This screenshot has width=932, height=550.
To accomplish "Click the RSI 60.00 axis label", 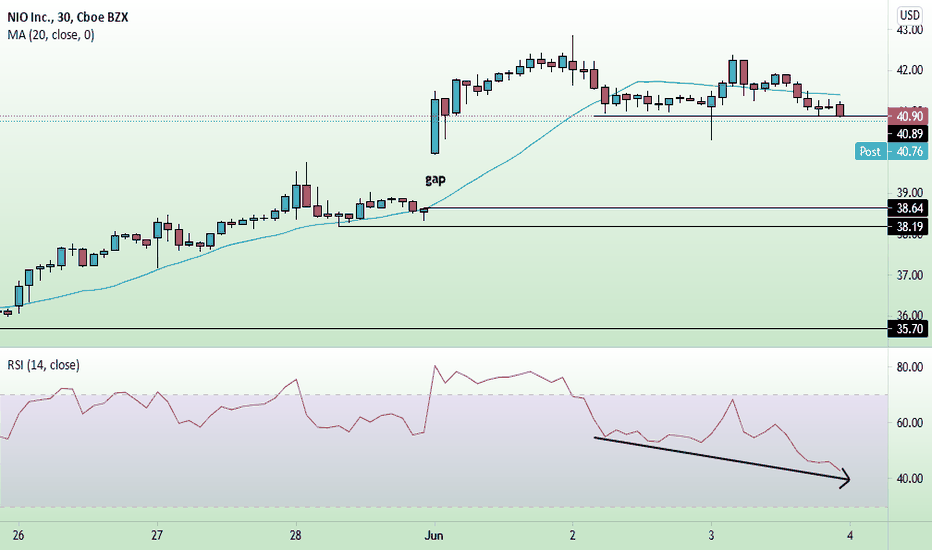I will (909, 423).
